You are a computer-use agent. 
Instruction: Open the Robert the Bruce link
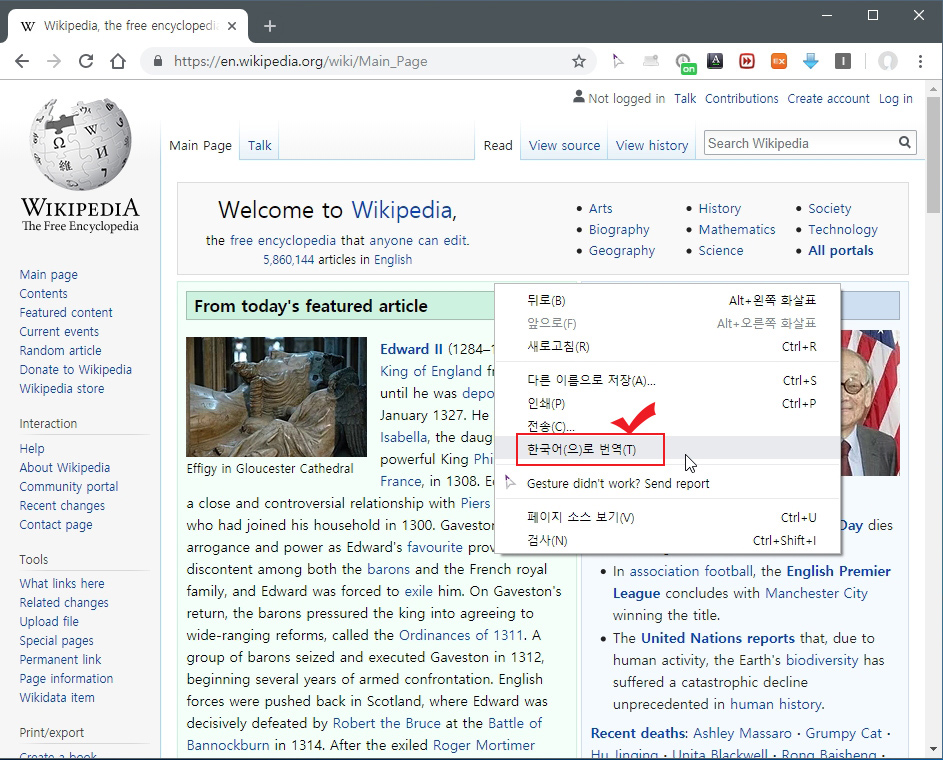[386, 723]
